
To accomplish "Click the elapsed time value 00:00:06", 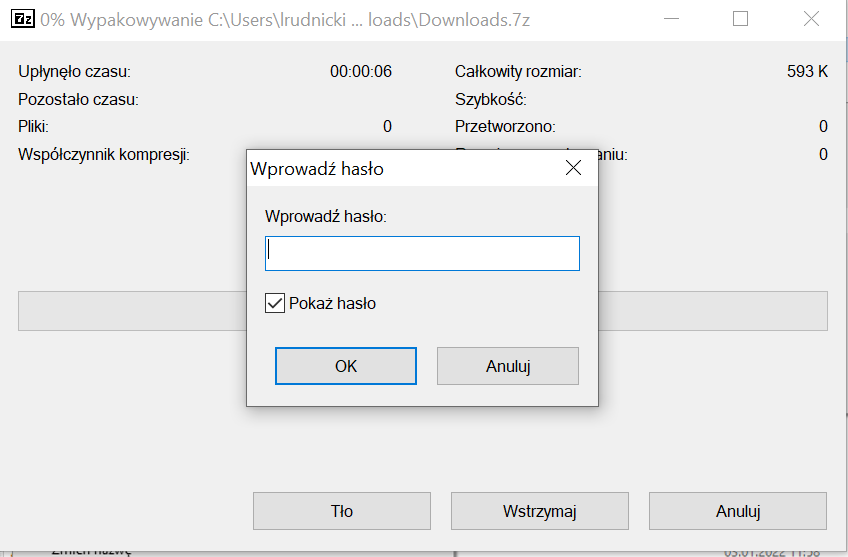I will [361, 71].
